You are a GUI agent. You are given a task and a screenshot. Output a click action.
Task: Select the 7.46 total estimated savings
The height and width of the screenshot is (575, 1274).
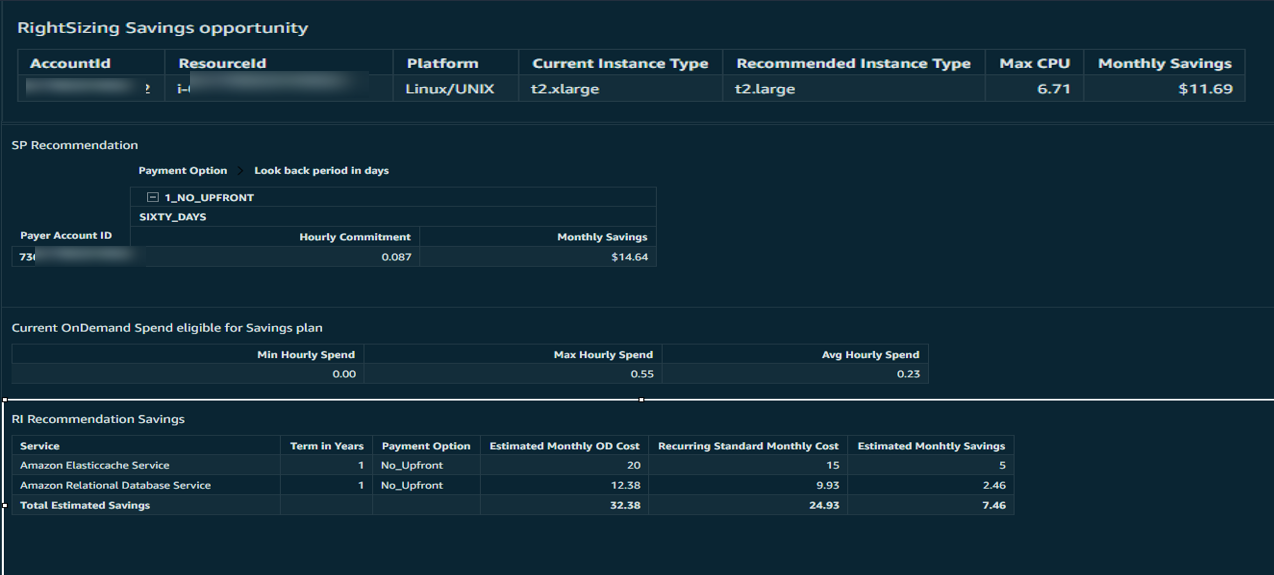pyautogui.click(x=994, y=505)
